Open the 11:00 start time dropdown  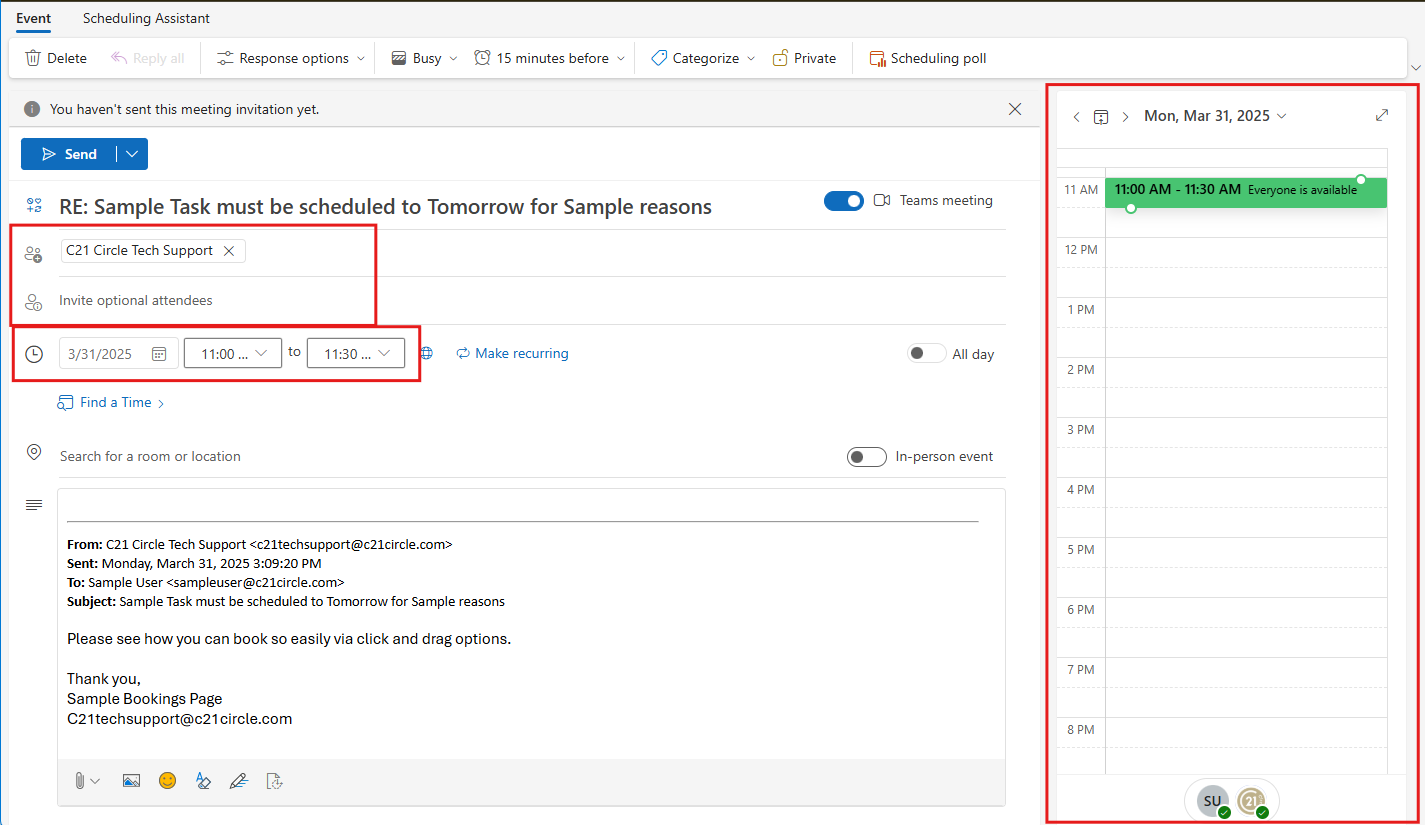tap(233, 353)
